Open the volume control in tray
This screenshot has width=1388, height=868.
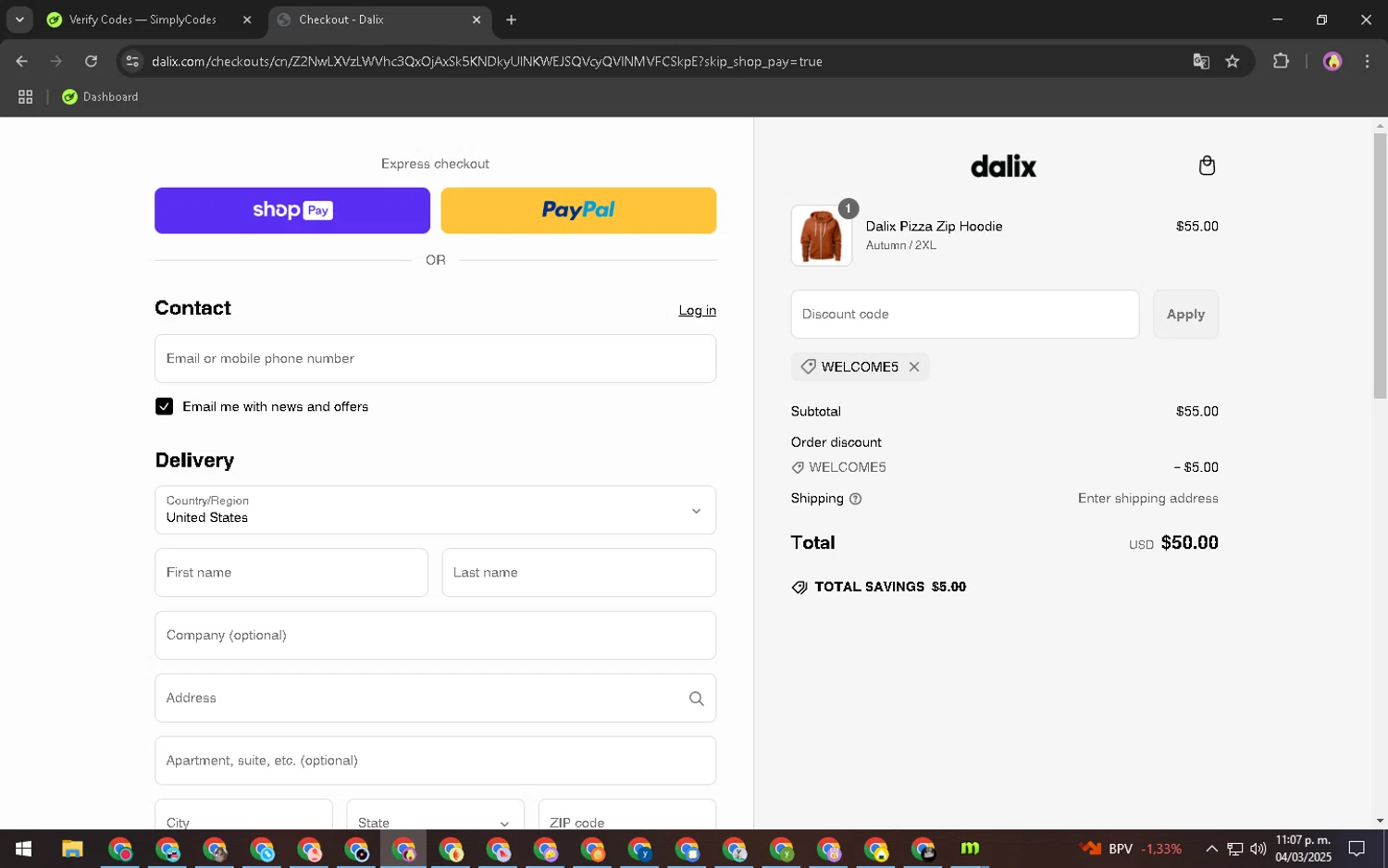1258,849
